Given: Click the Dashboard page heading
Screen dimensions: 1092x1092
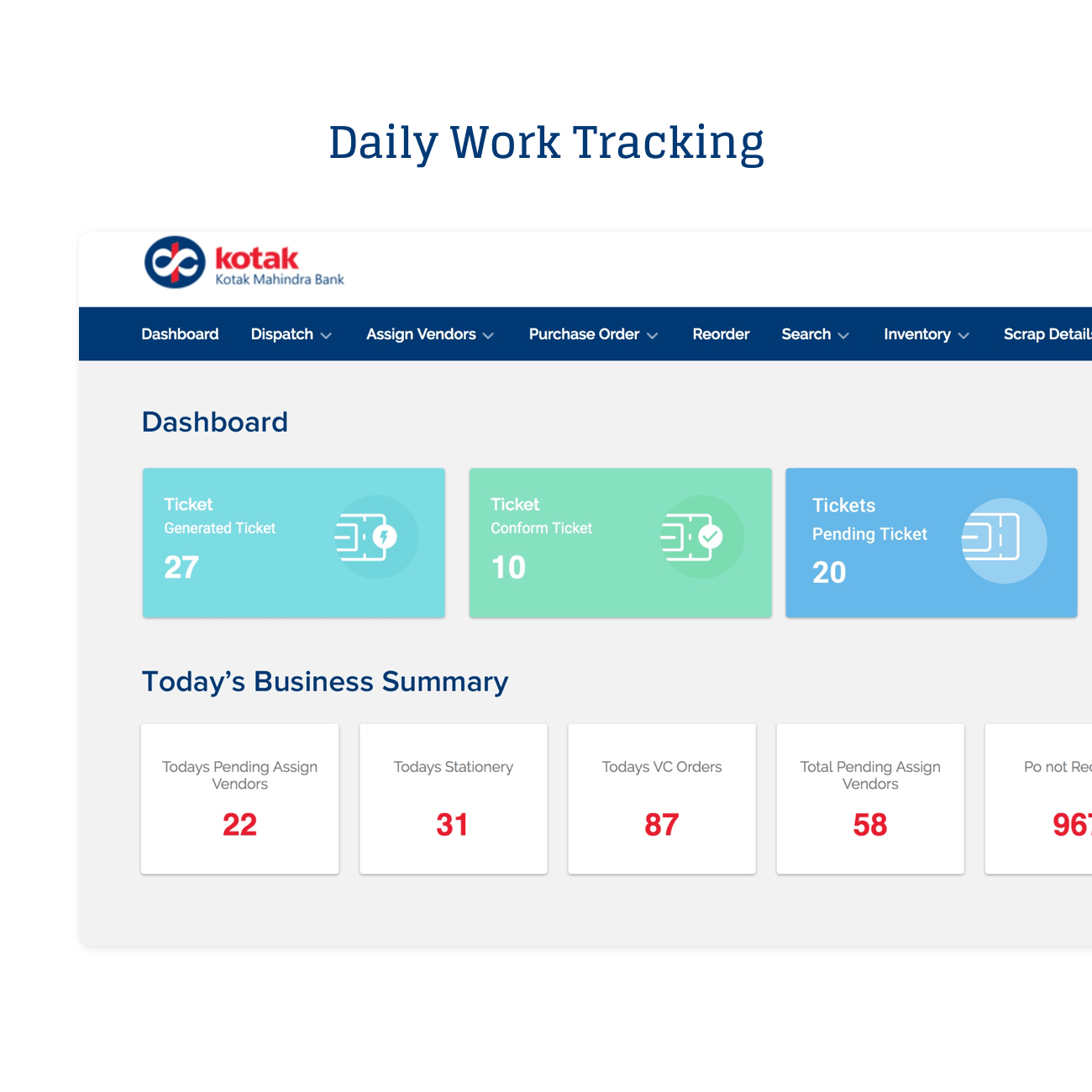Looking at the screenshot, I should point(215,422).
